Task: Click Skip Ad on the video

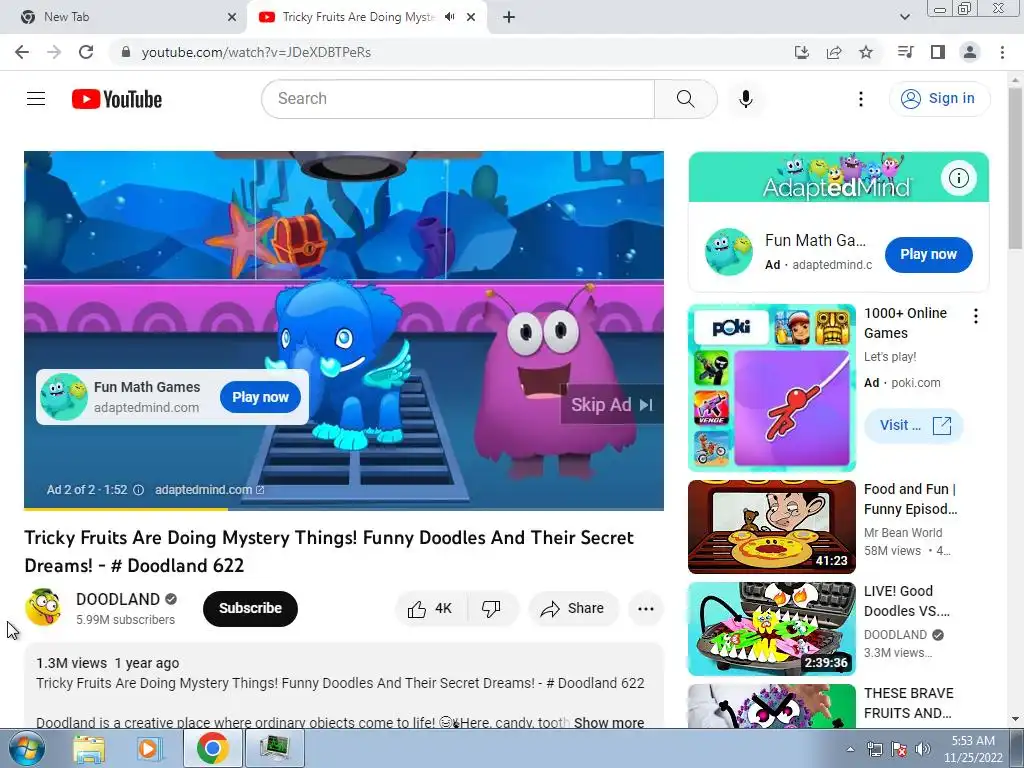Action: click(612, 405)
